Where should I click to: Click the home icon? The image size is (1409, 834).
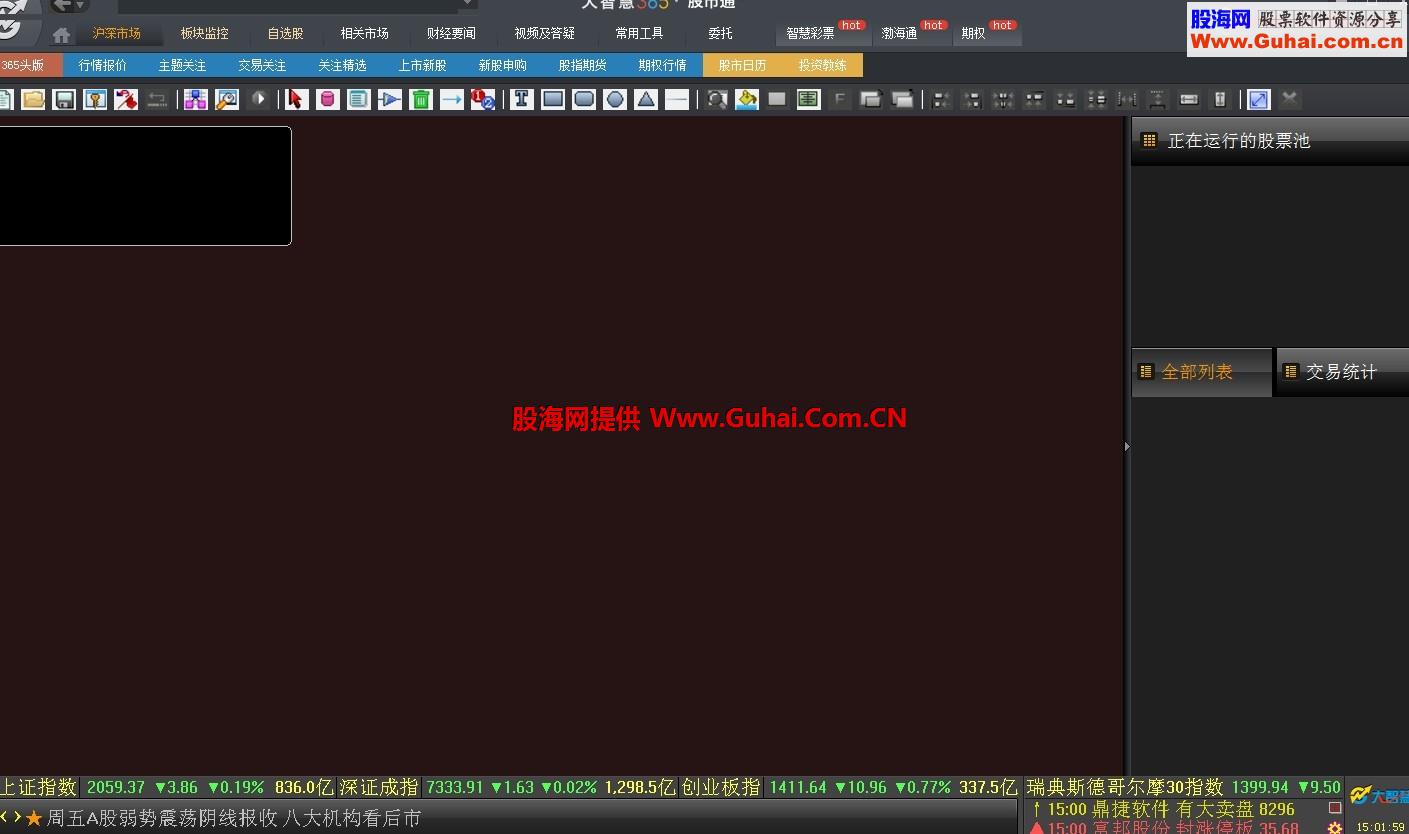pyautogui.click(x=61, y=35)
